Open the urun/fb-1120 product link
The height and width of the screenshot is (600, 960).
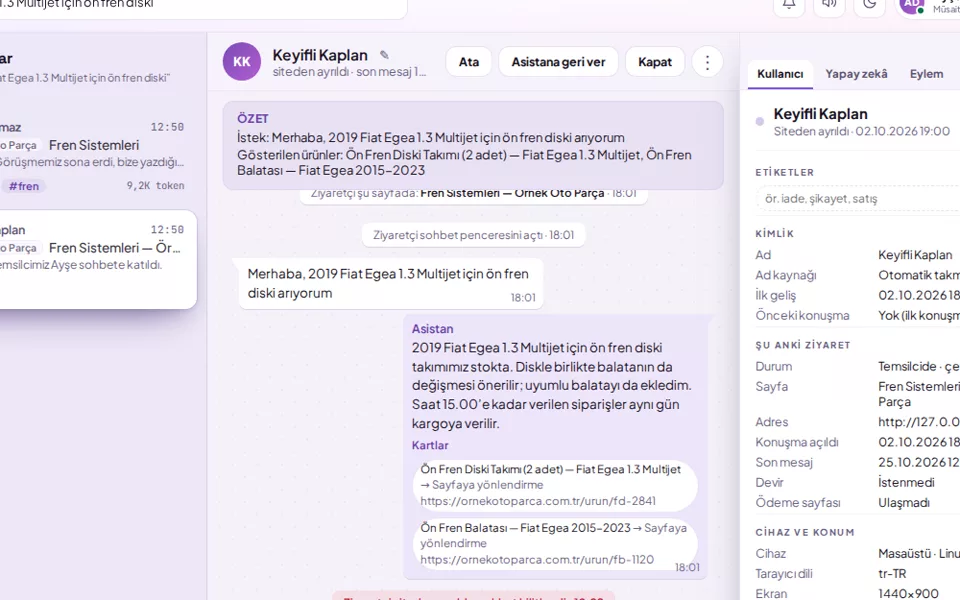coord(536,560)
